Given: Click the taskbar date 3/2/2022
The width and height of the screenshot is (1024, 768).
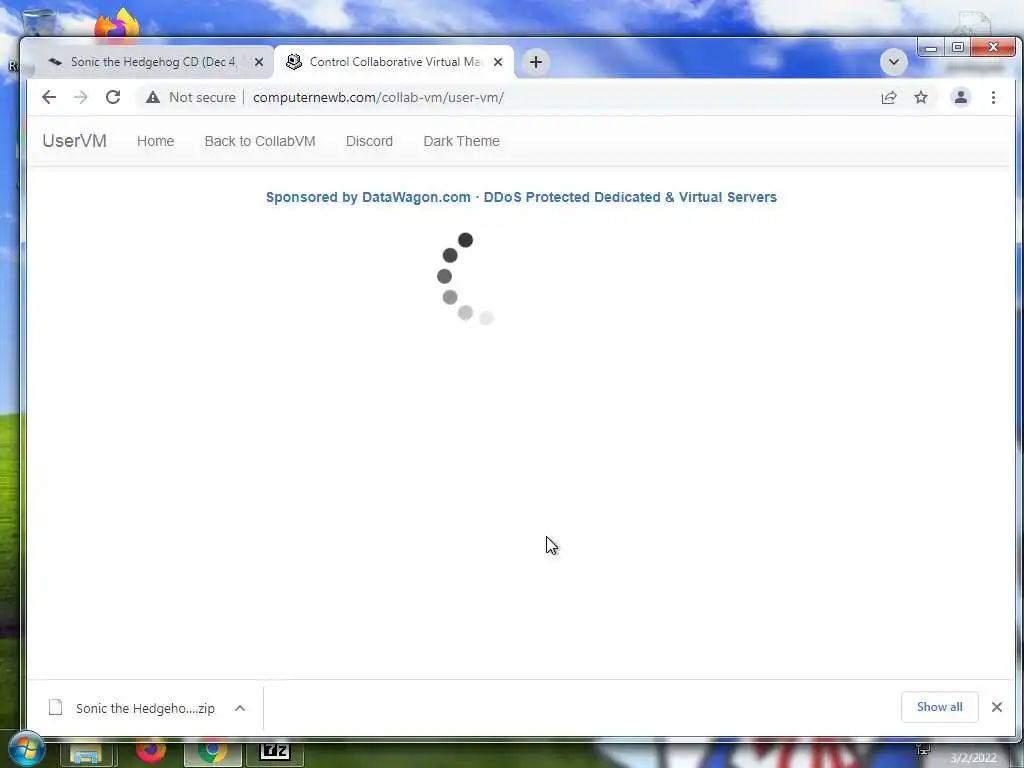Looking at the screenshot, I should pos(974,758).
